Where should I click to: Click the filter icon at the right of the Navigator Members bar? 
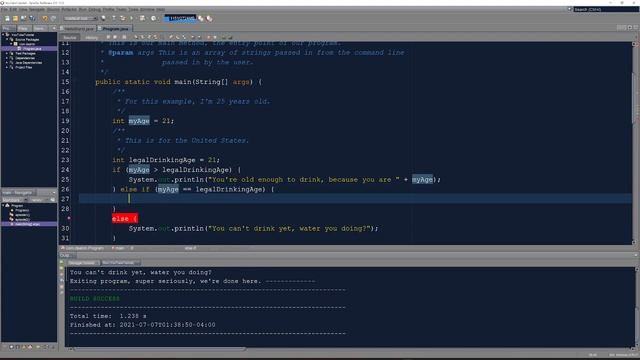point(52,200)
